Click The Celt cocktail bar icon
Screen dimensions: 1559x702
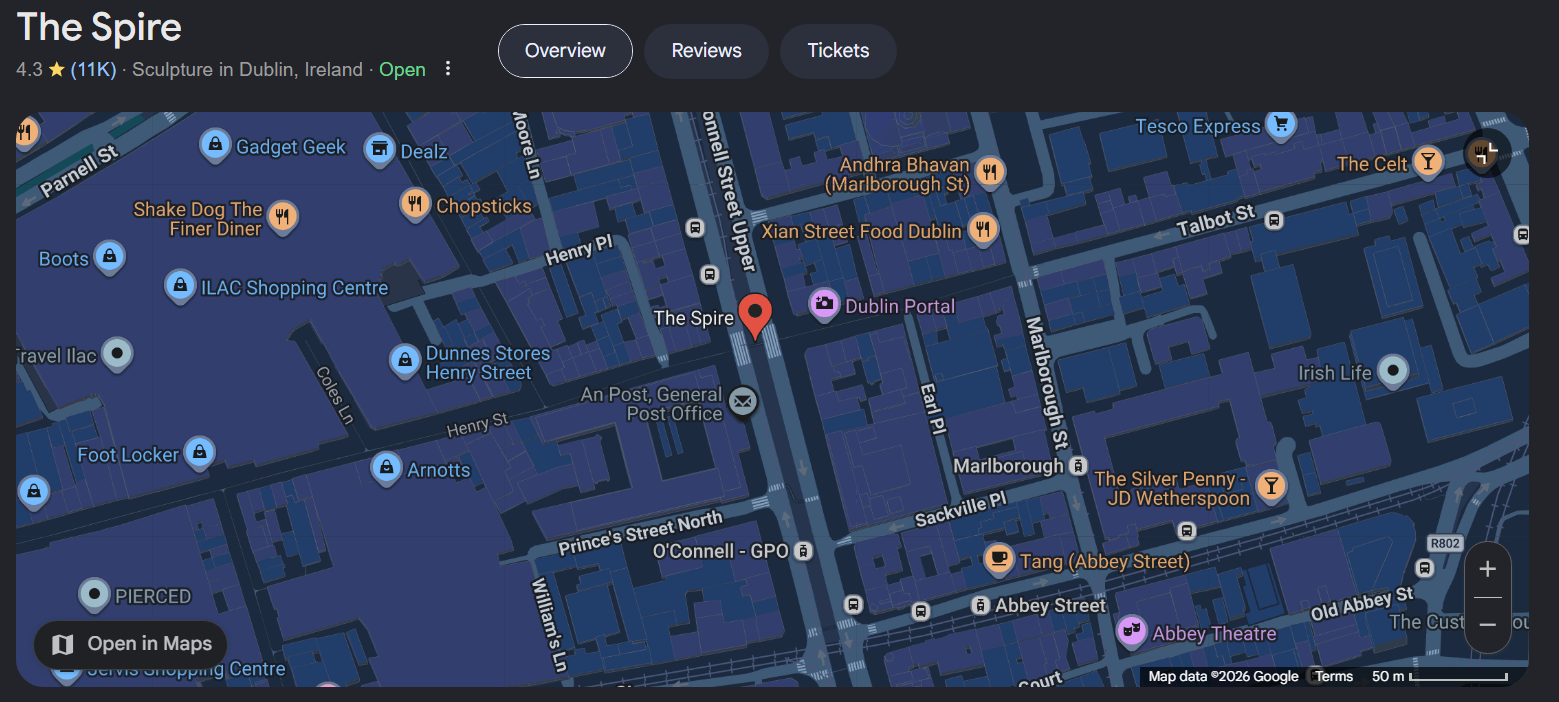click(x=1427, y=163)
